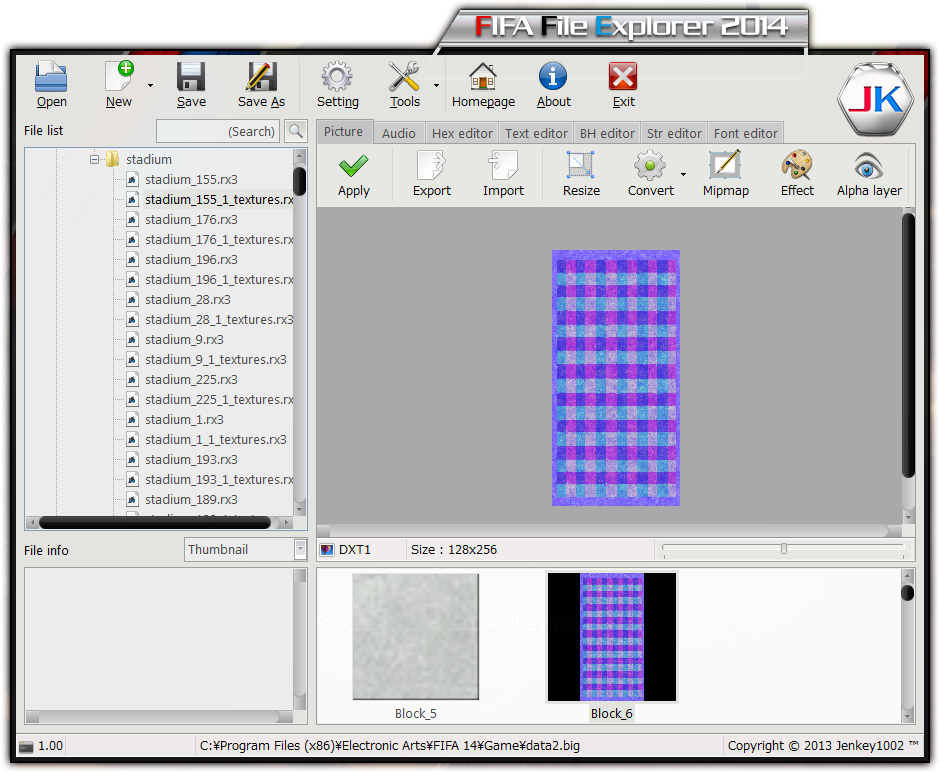Switch to the BH editor tab
The width and height of the screenshot is (940, 772).
tap(607, 133)
